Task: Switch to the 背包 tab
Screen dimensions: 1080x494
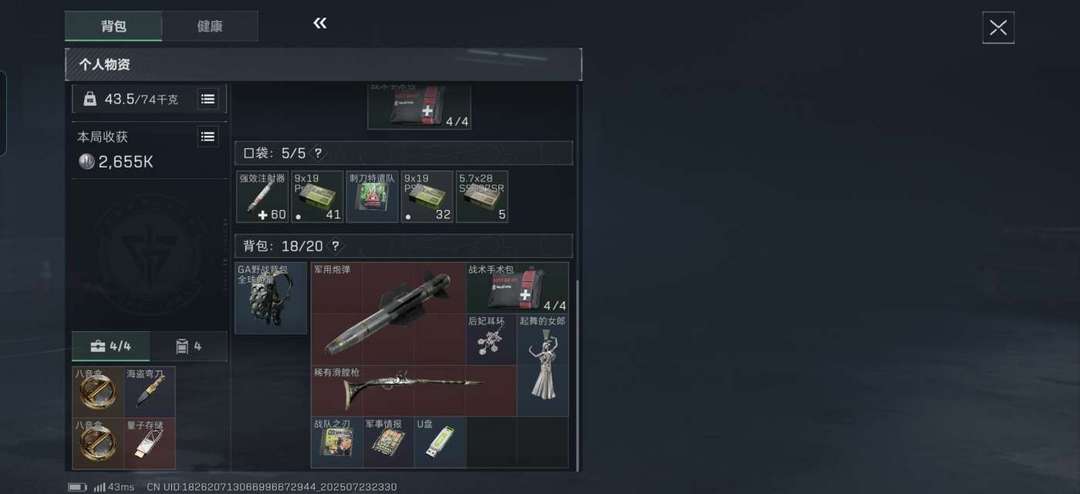Action: click(x=114, y=26)
